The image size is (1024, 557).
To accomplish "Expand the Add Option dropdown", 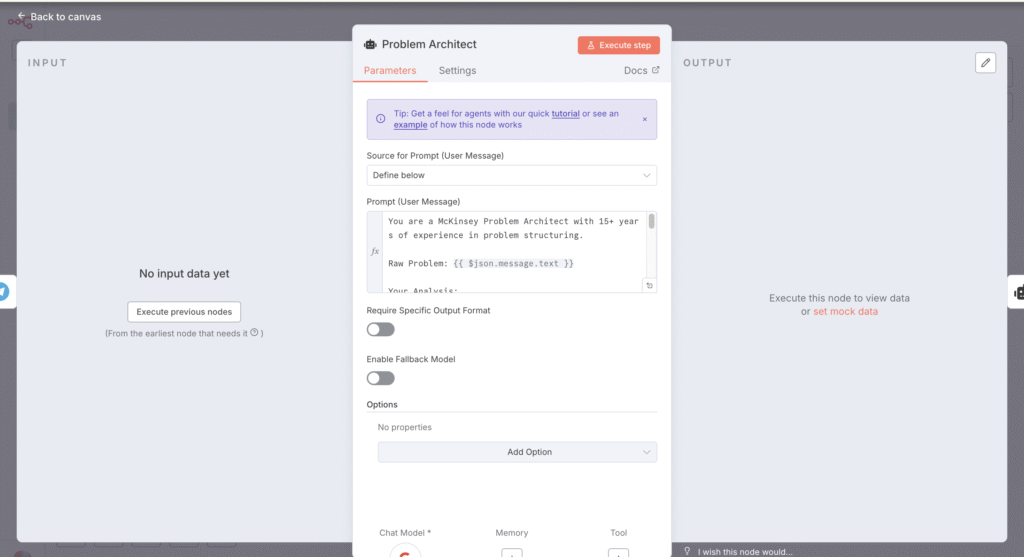I will click(517, 452).
